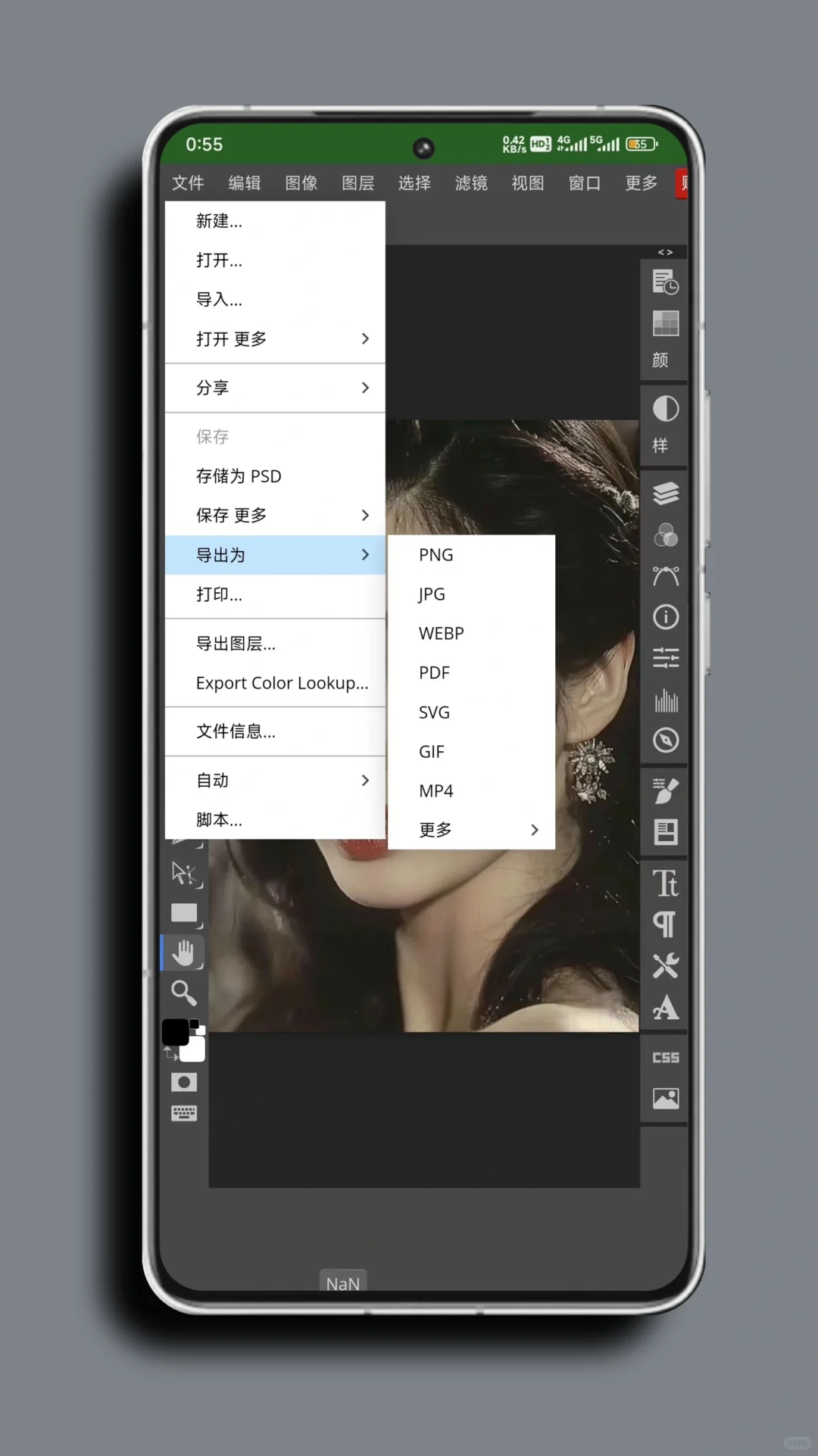Open the 文件 menu
Image resolution: width=818 pixels, height=1456 pixels.
point(188,183)
